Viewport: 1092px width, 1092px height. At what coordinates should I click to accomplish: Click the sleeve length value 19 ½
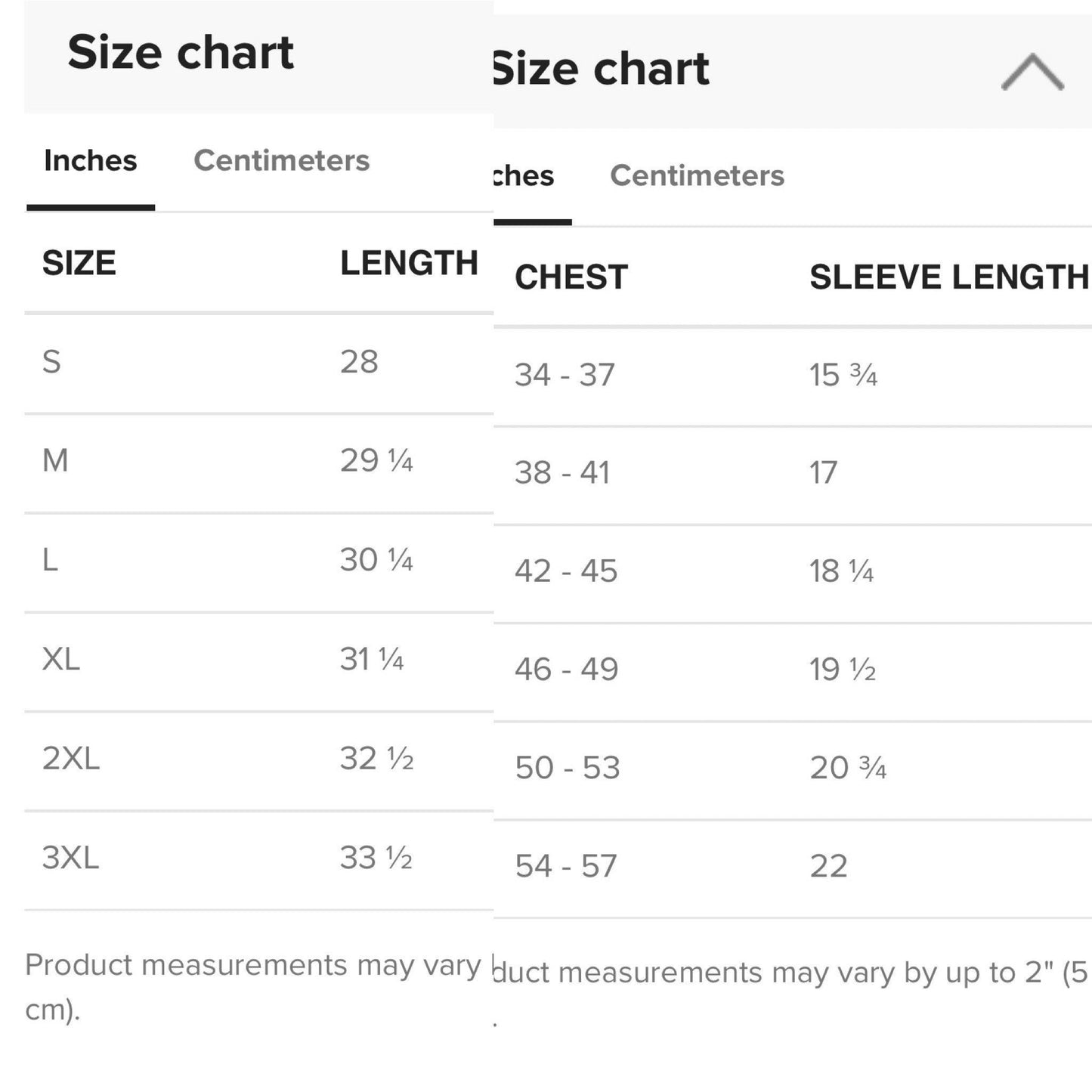tap(843, 670)
